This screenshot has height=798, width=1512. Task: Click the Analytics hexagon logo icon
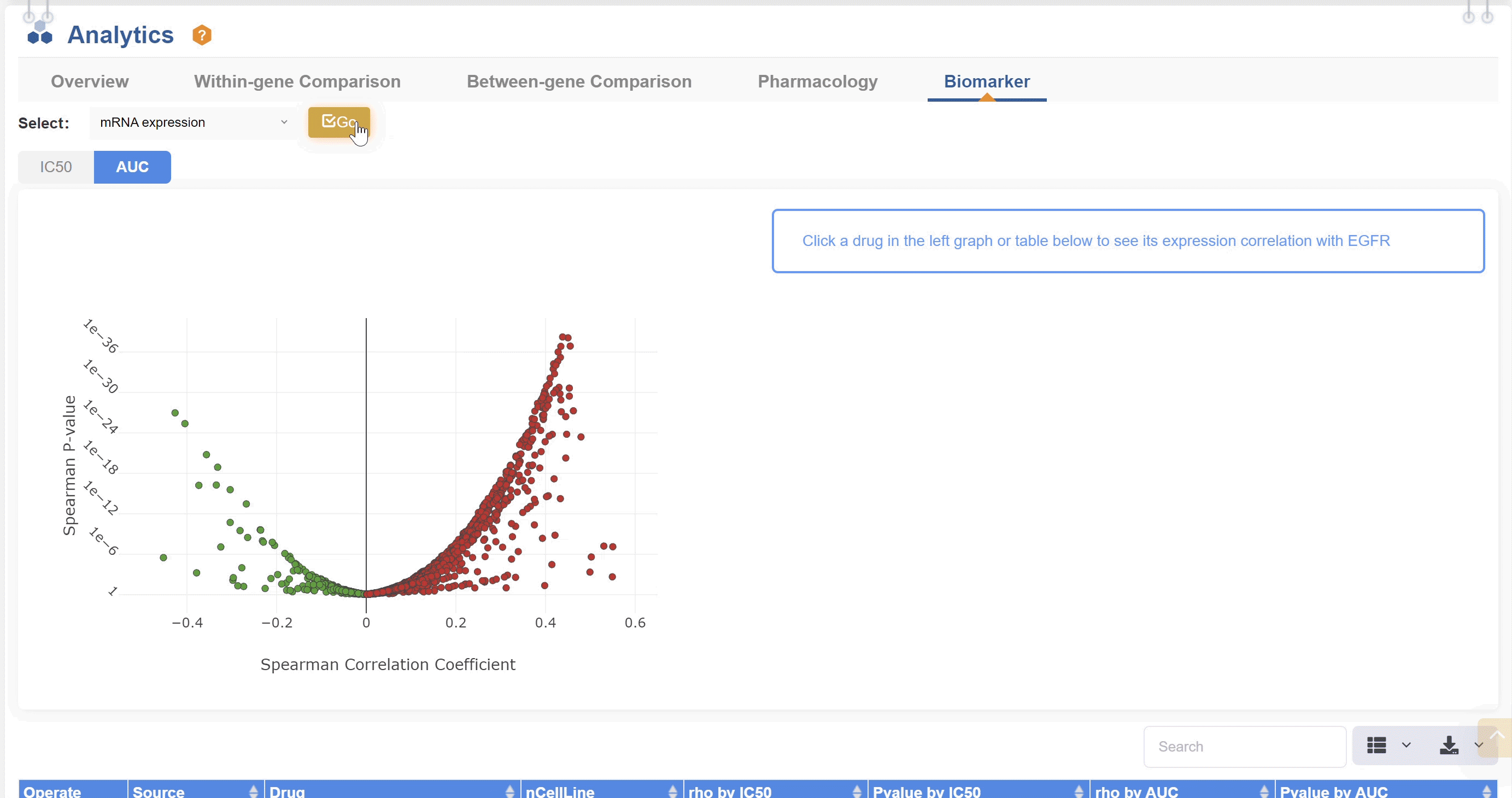pyautogui.click(x=40, y=33)
